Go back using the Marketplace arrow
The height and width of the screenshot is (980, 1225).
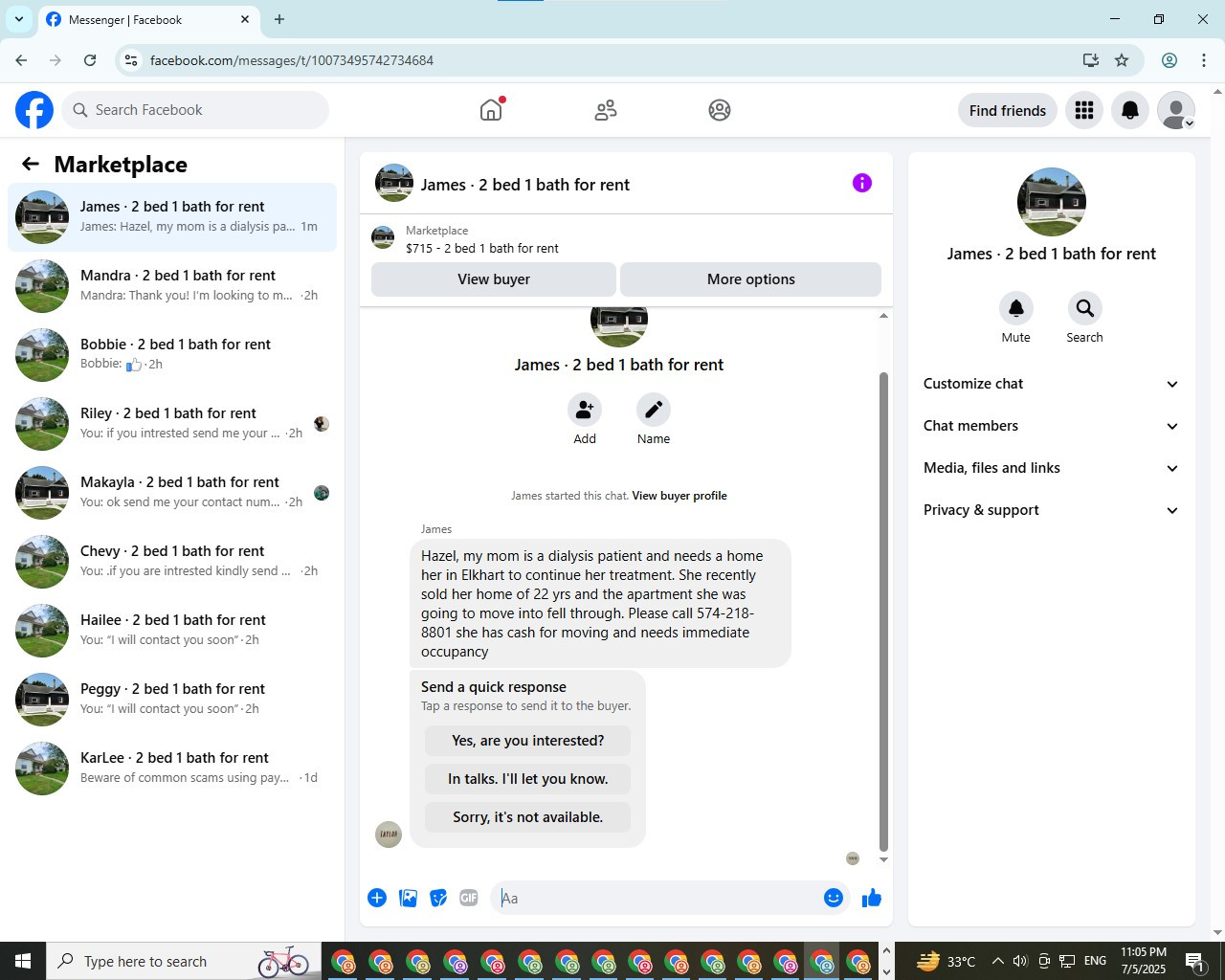point(31,164)
